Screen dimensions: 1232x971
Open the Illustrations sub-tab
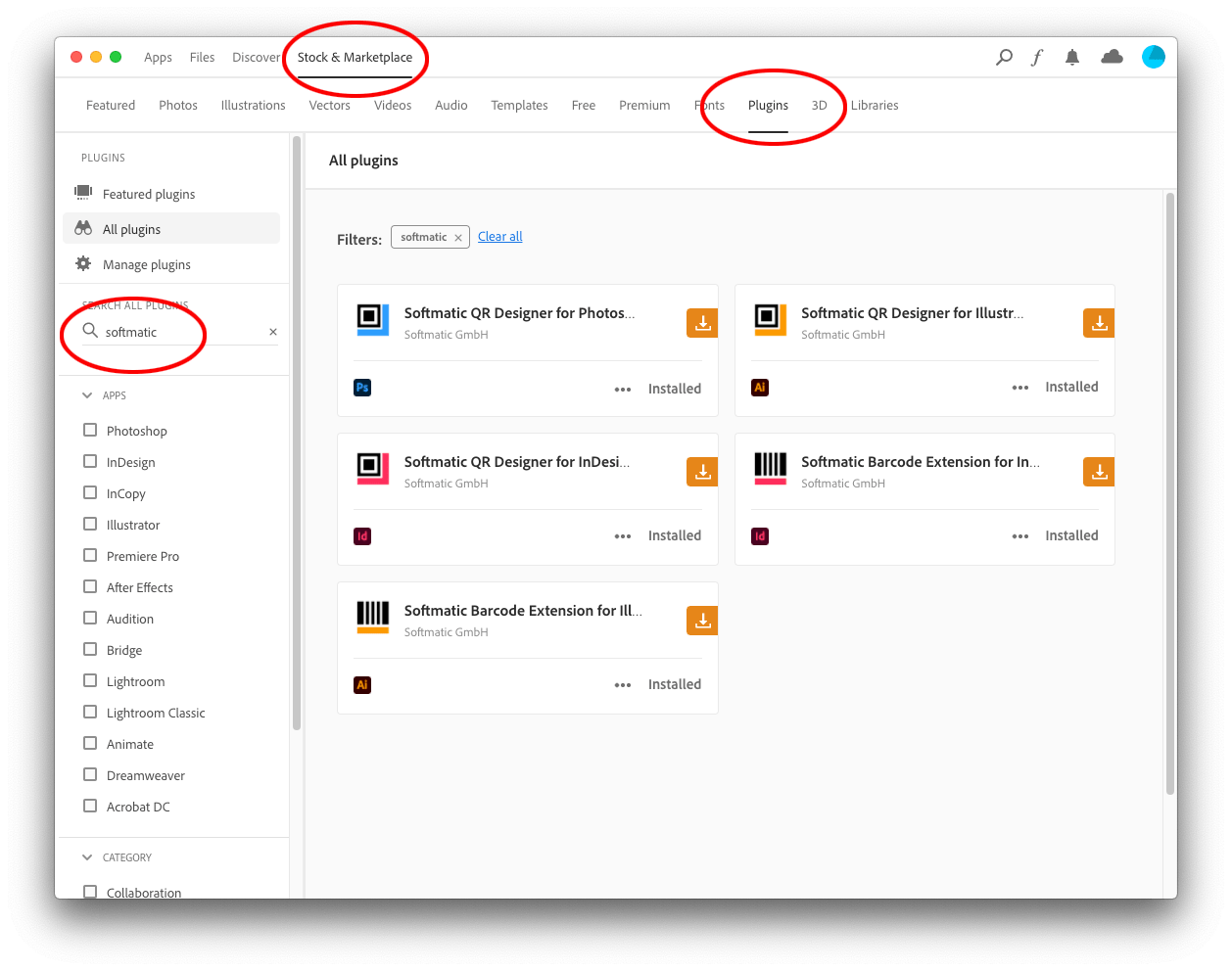253,105
